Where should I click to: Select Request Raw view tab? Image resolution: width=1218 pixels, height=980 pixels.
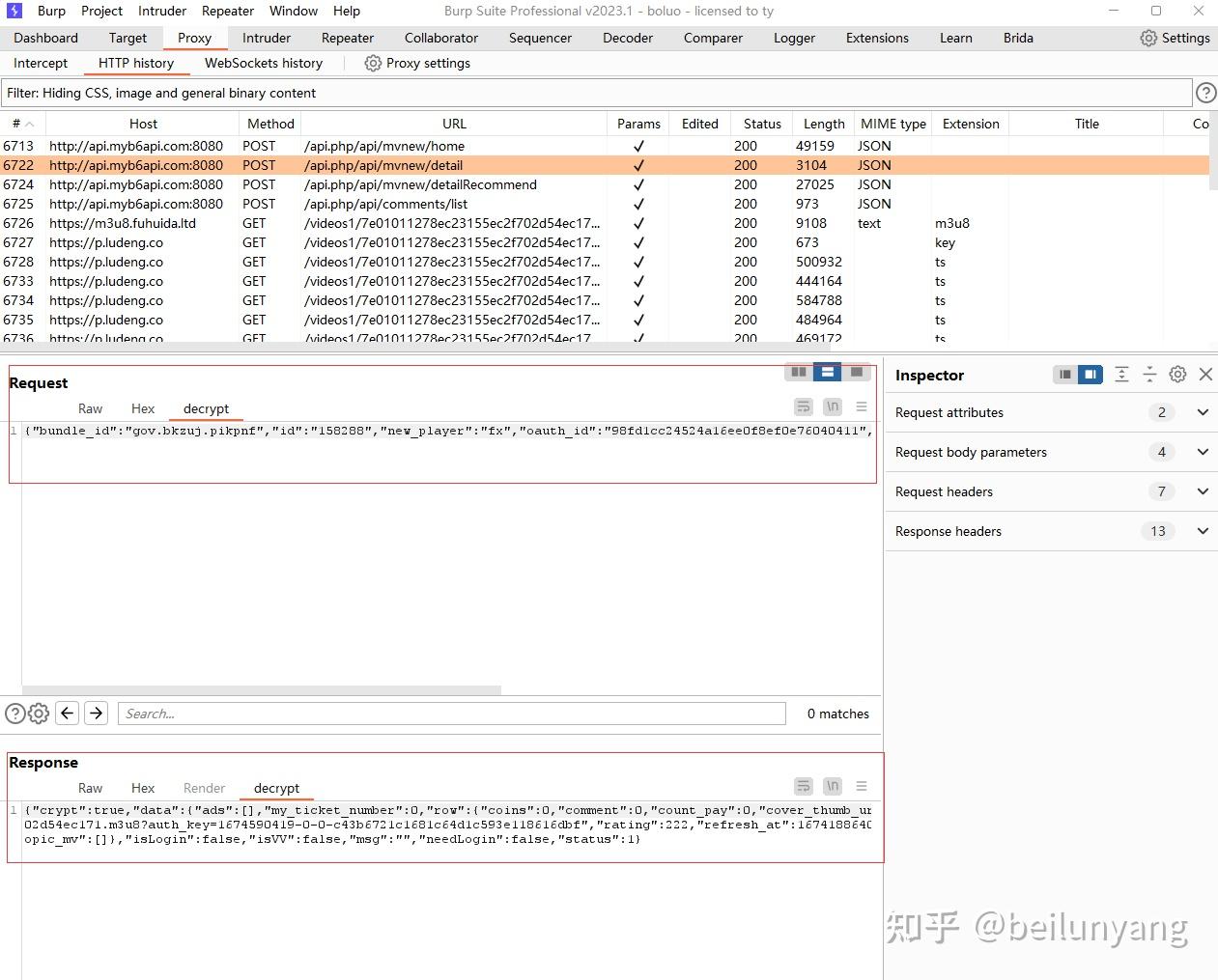click(90, 408)
